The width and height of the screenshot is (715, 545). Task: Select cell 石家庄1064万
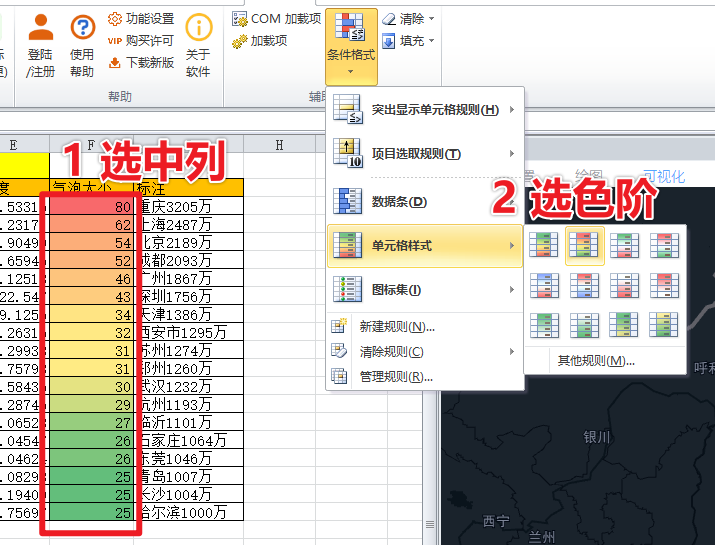tap(189, 441)
